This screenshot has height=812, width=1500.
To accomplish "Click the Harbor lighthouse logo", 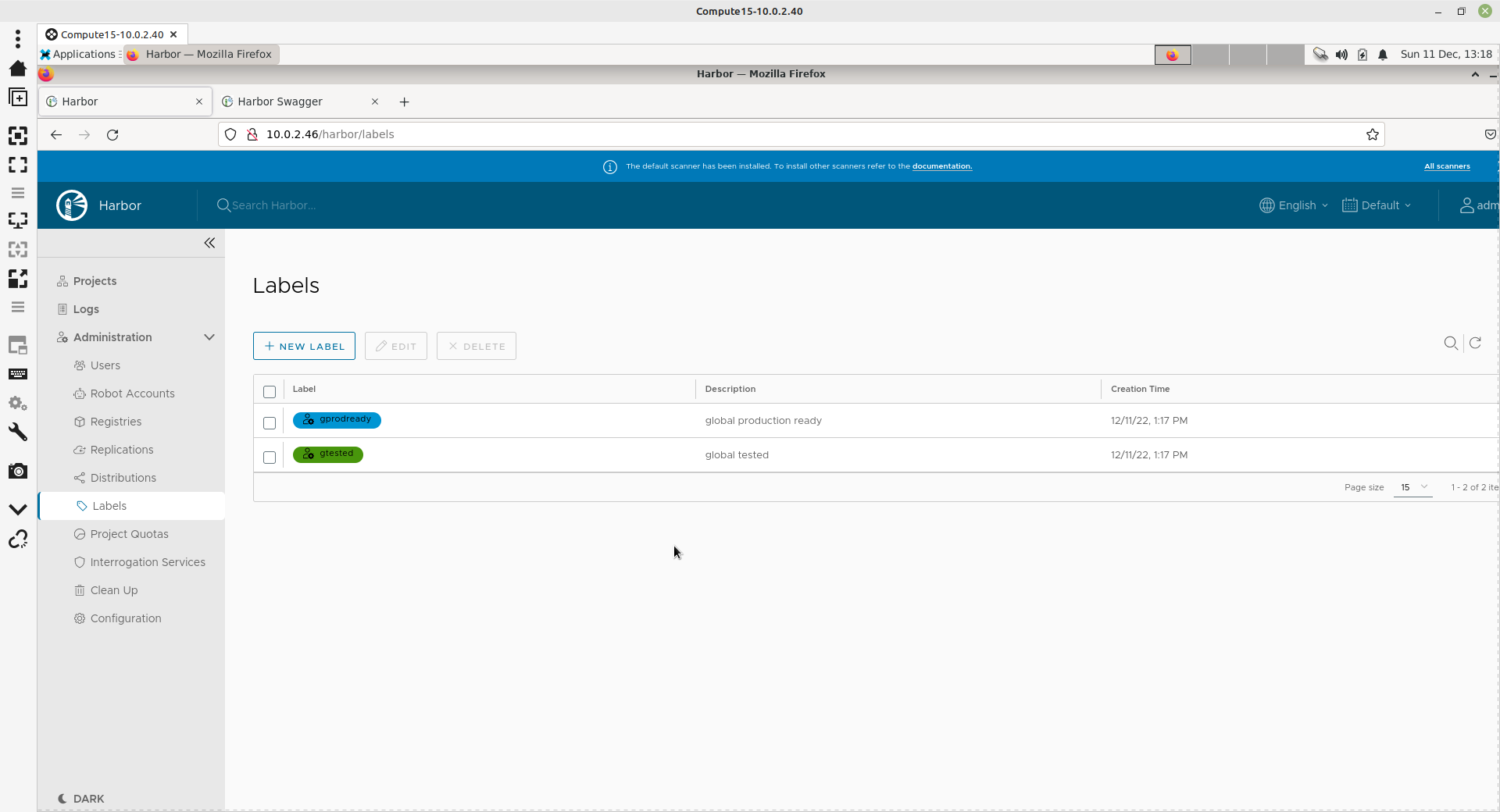I will click(x=72, y=205).
